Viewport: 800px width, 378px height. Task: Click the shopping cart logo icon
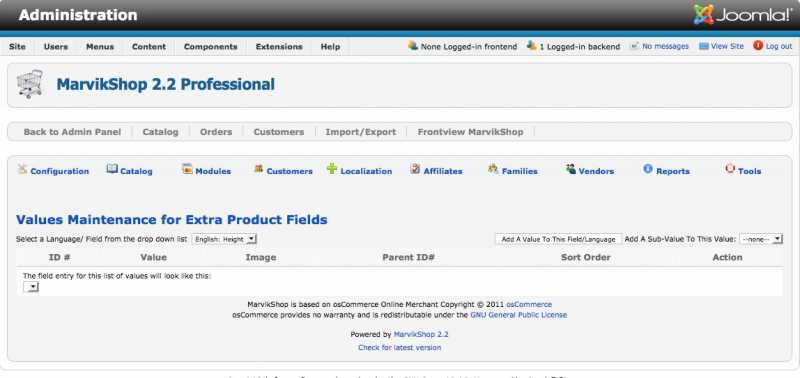tap(30, 84)
